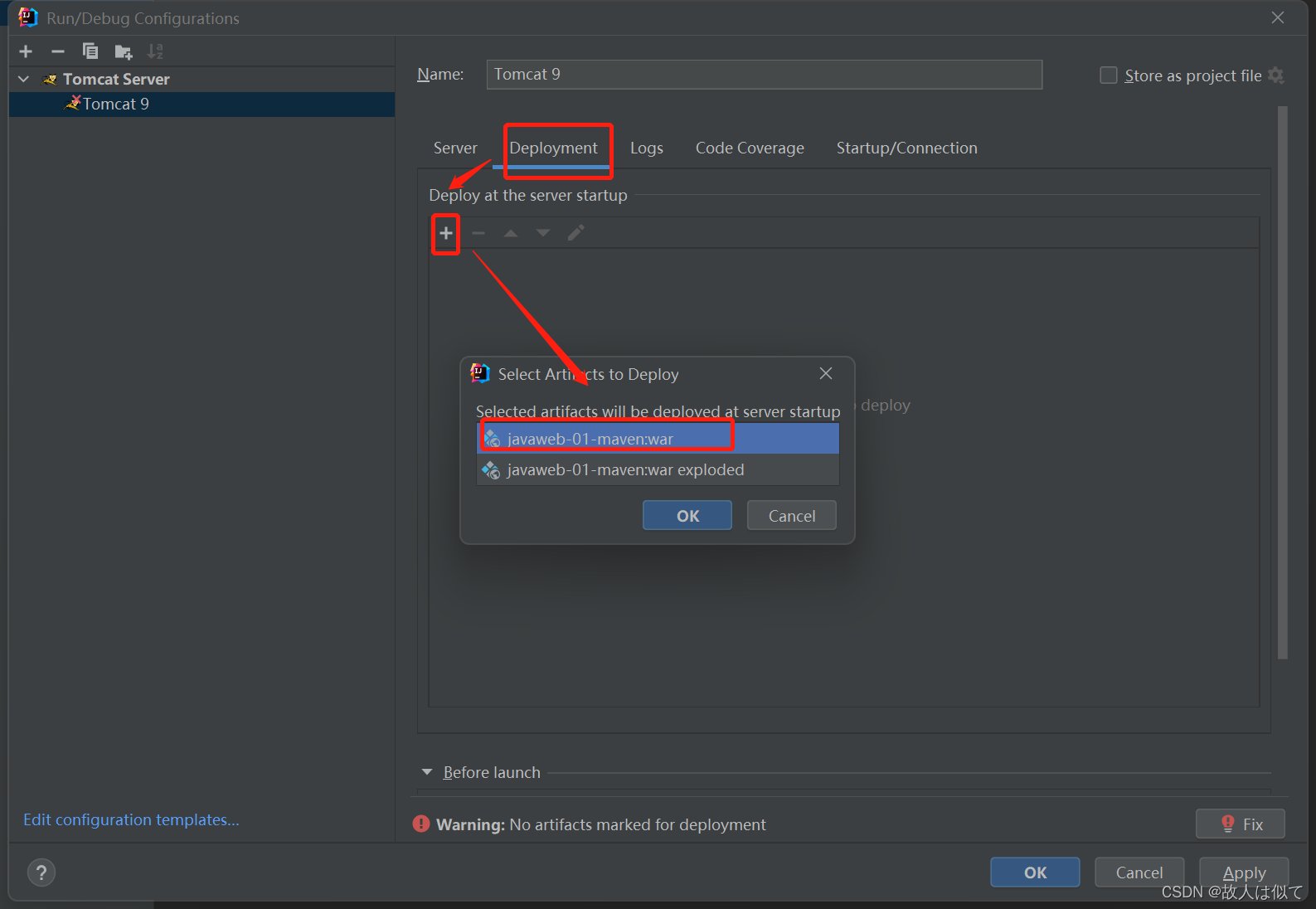This screenshot has width=1316, height=909.
Task: Move deployment item up
Action: coord(511,233)
